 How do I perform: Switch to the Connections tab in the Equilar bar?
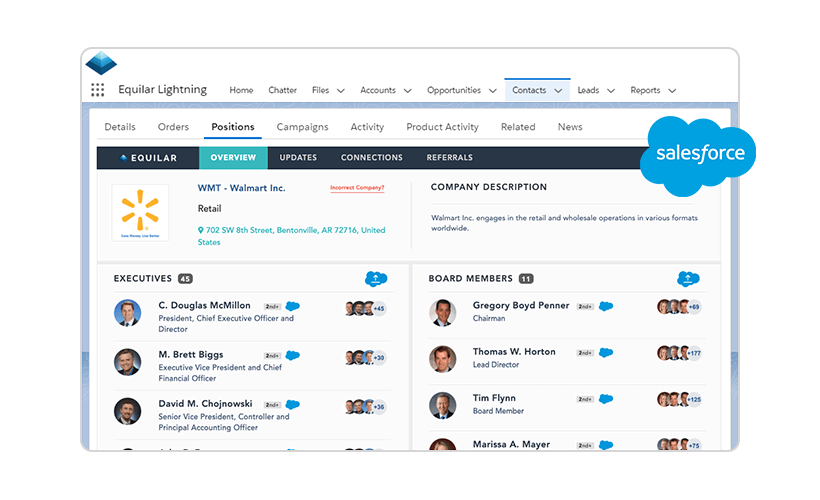tap(372, 157)
